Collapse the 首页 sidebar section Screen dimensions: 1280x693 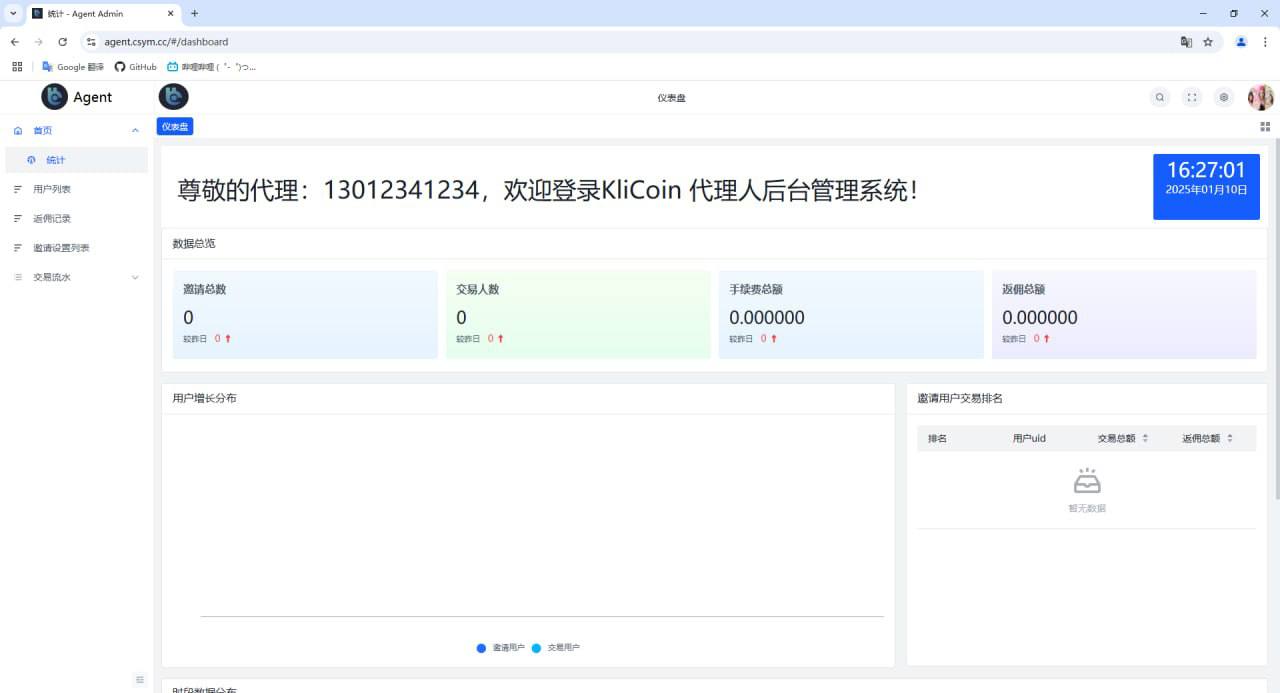click(x=136, y=130)
